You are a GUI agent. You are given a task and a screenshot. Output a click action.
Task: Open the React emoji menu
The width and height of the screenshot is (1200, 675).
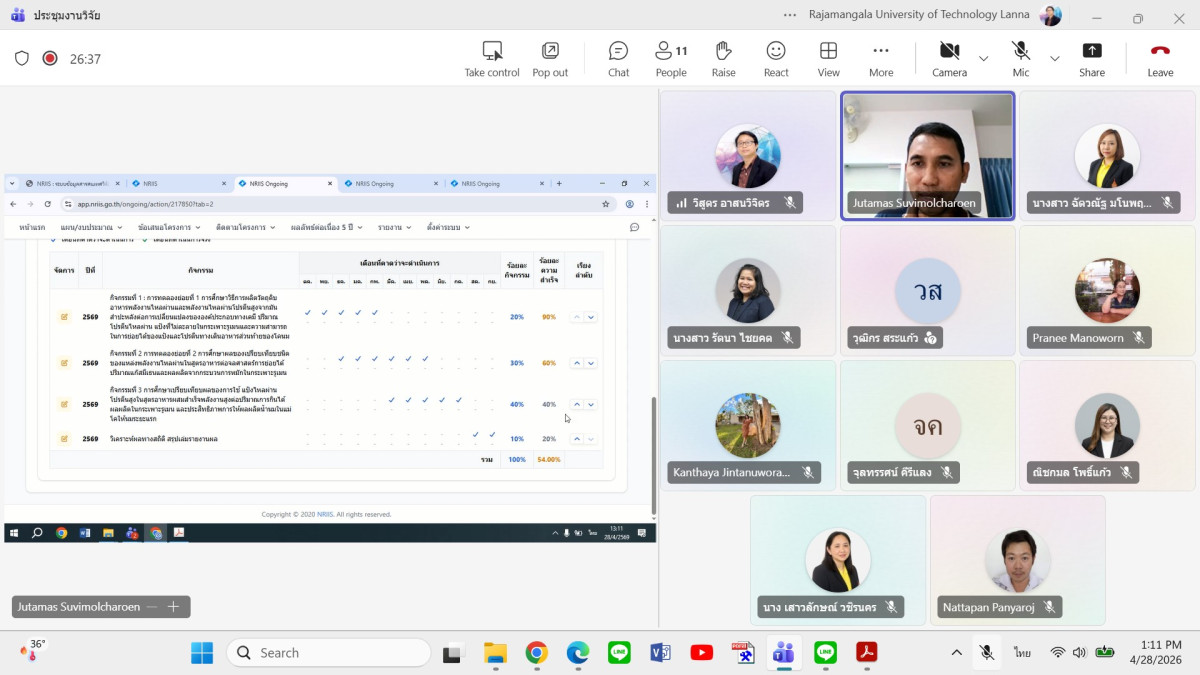[776, 59]
